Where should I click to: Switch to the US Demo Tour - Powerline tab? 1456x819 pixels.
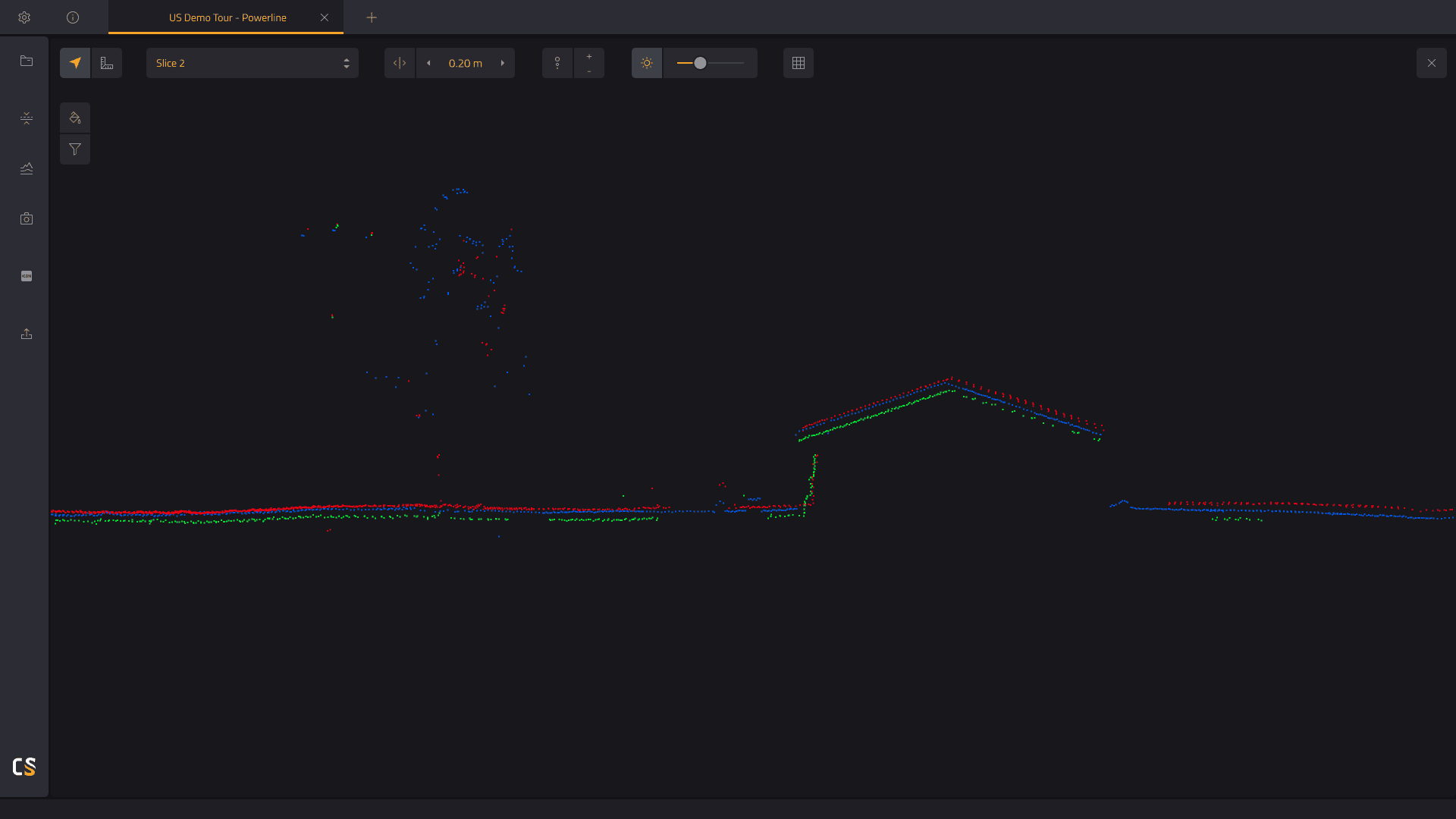[x=227, y=17]
